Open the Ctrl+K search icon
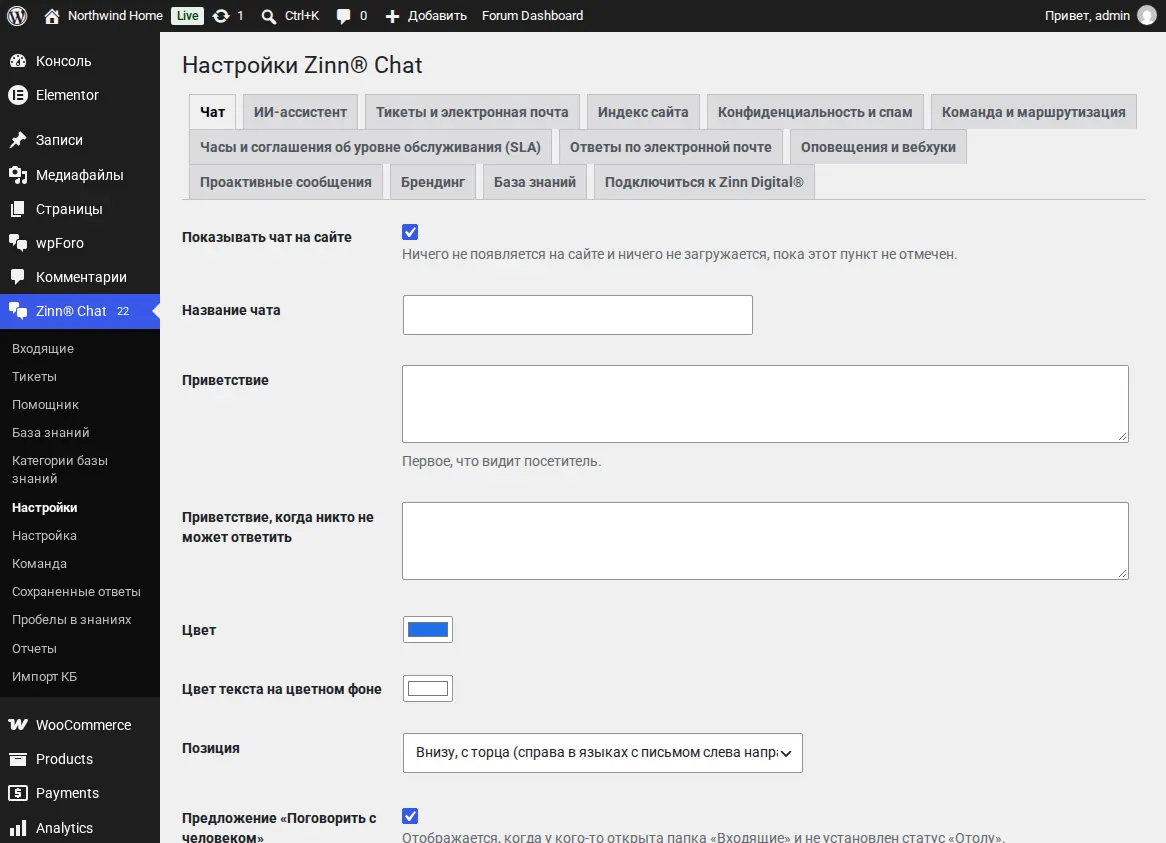The height and width of the screenshot is (843, 1166). (x=268, y=16)
